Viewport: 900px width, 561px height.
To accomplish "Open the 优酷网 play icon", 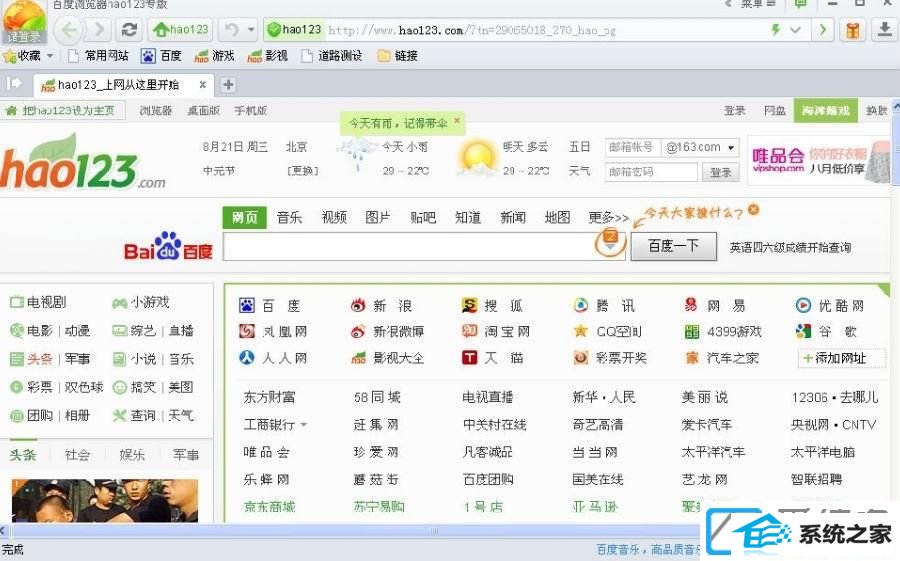I will pos(803,305).
